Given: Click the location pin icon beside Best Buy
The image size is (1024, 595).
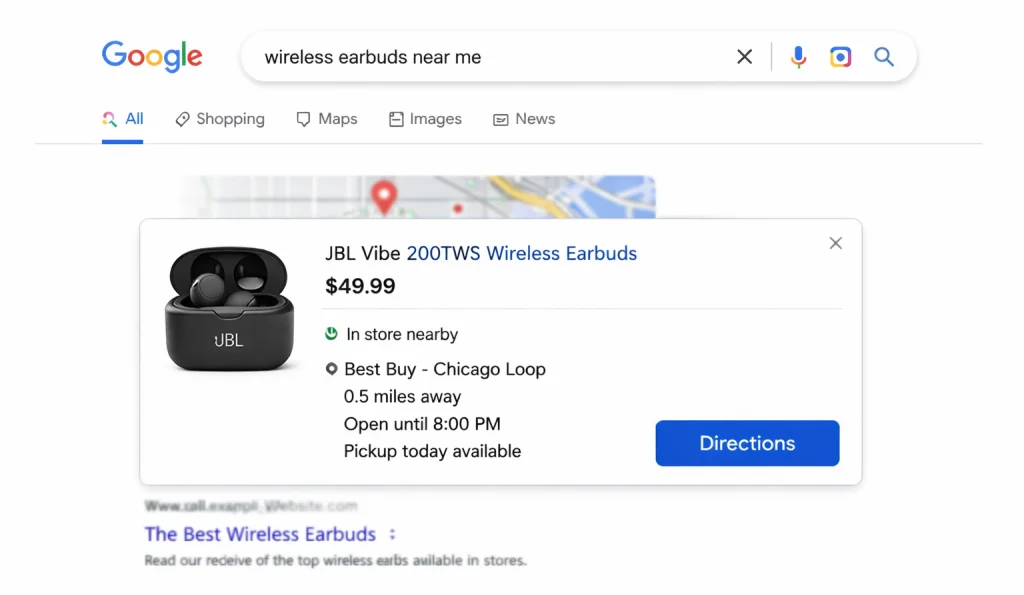Looking at the screenshot, I should 331,369.
